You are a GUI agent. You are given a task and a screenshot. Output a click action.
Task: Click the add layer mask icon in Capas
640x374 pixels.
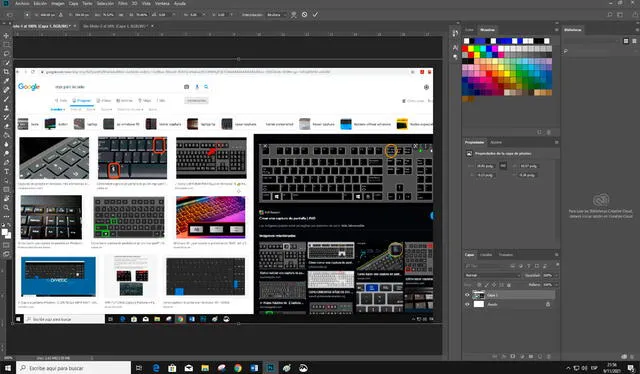coord(513,356)
